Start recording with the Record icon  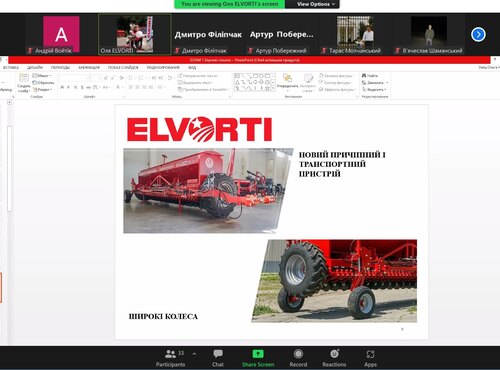click(x=298, y=354)
